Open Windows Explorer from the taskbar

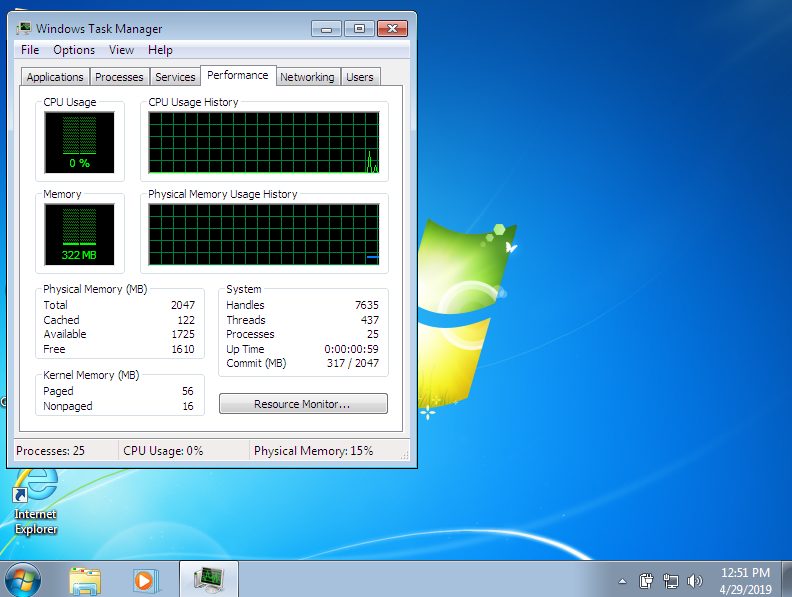point(85,580)
